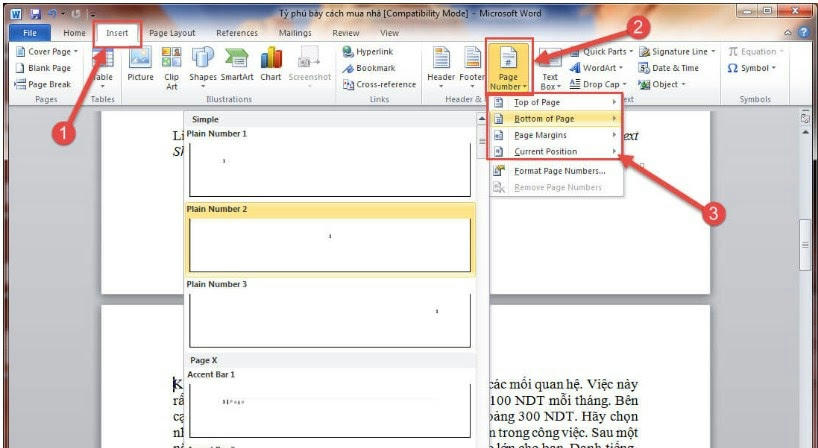818x448 pixels.
Task: Insert a SmartArt graphic
Action: pyautogui.click(x=237, y=64)
